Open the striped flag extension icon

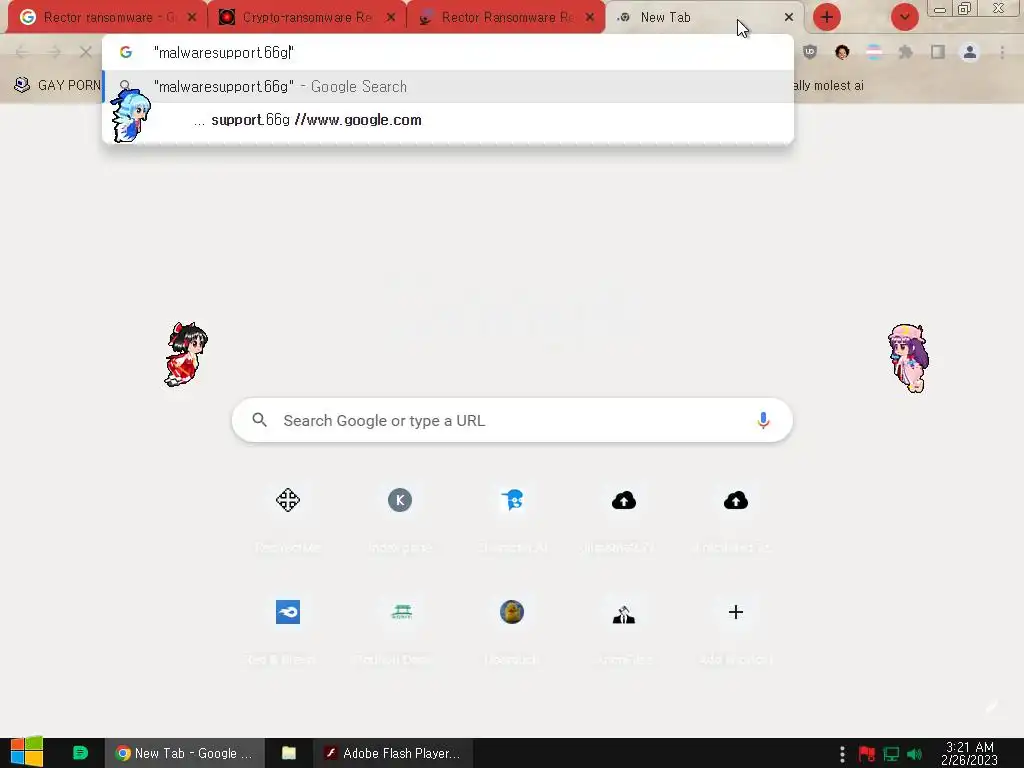(x=874, y=52)
